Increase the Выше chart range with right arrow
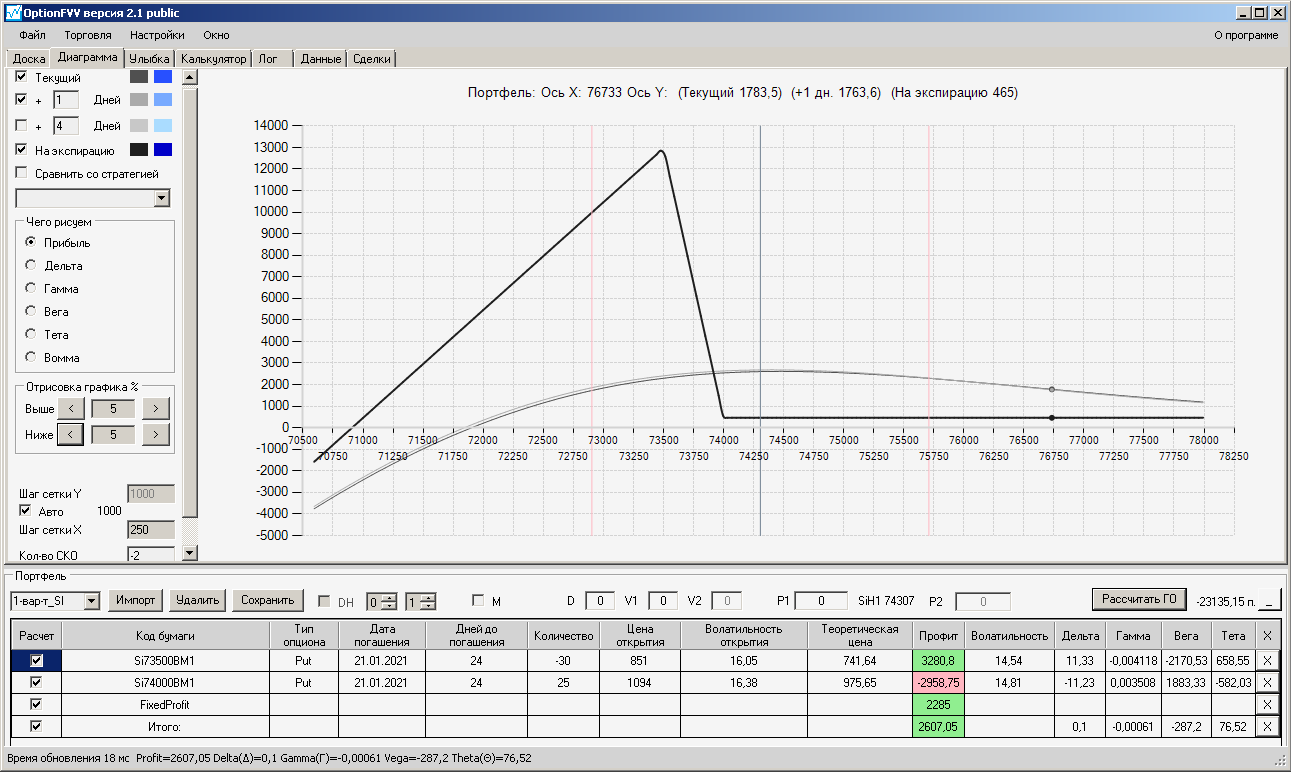1291x772 pixels. pyautogui.click(x=156, y=408)
